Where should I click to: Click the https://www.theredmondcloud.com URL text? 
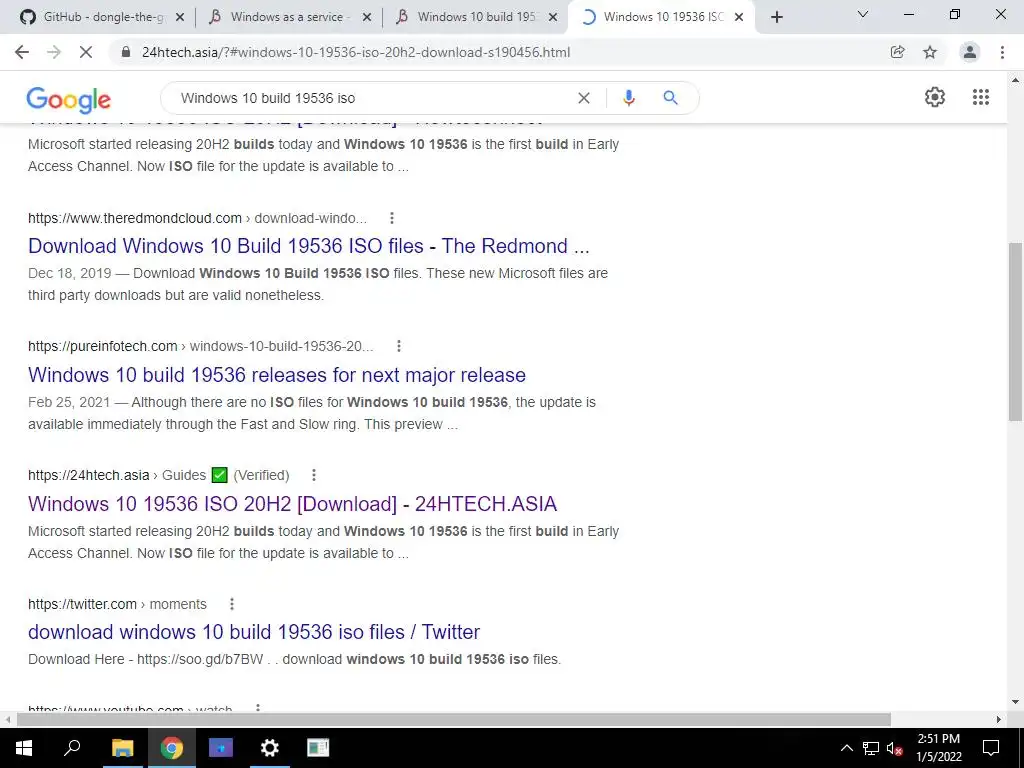tap(135, 218)
